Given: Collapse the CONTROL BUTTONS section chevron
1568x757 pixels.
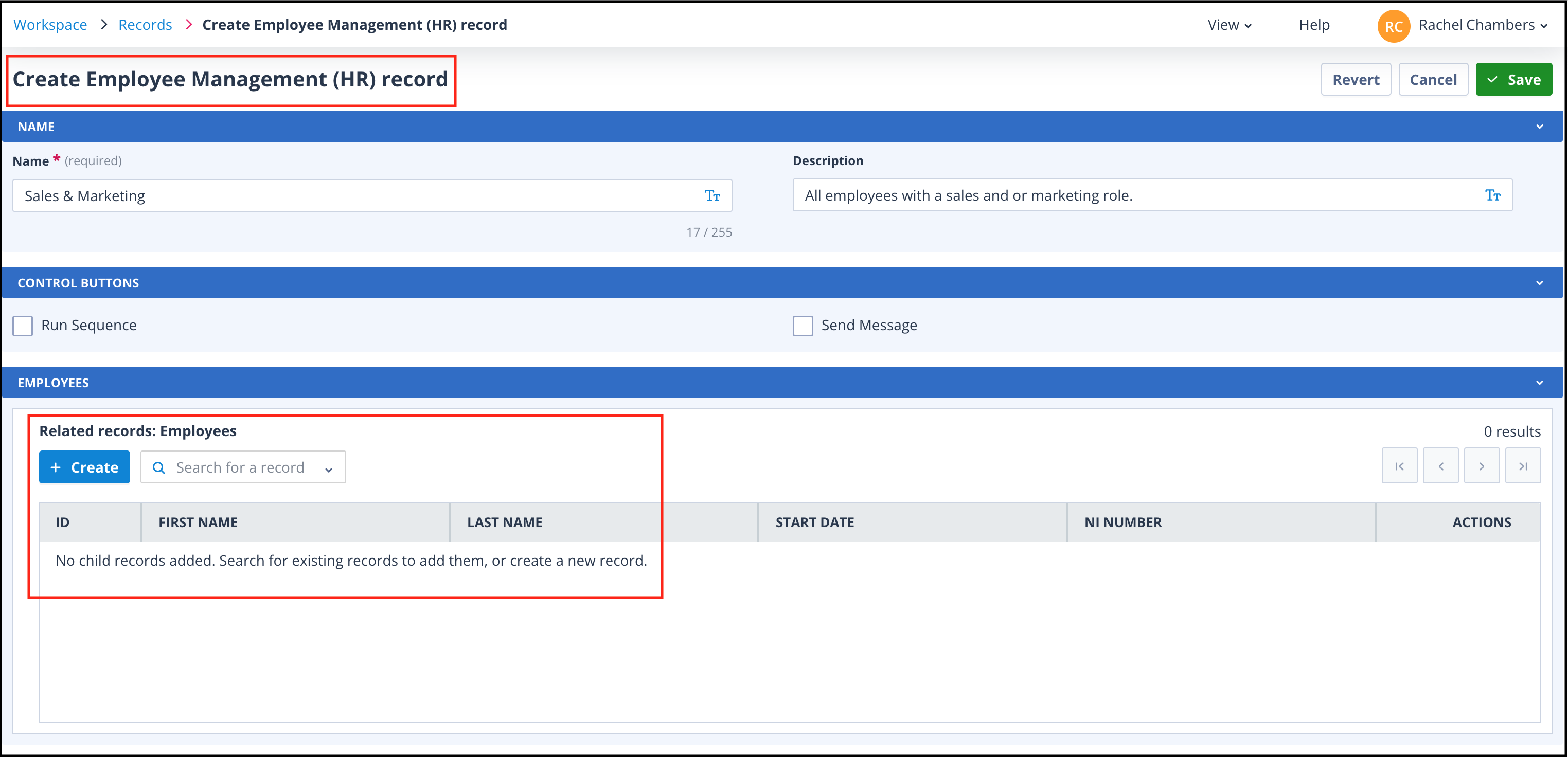Looking at the screenshot, I should [x=1539, y=283].
